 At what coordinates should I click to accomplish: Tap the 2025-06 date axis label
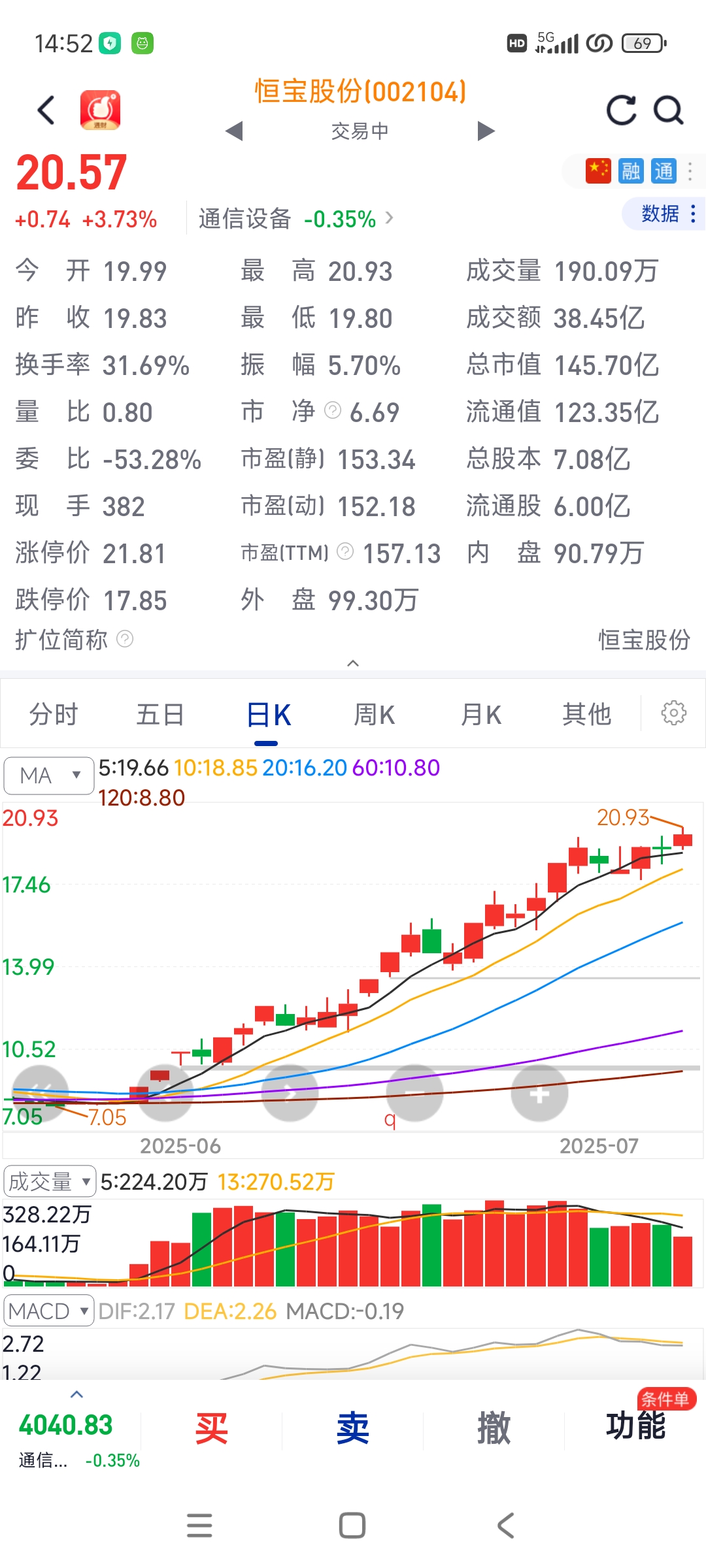click(x=180, y=1146)
